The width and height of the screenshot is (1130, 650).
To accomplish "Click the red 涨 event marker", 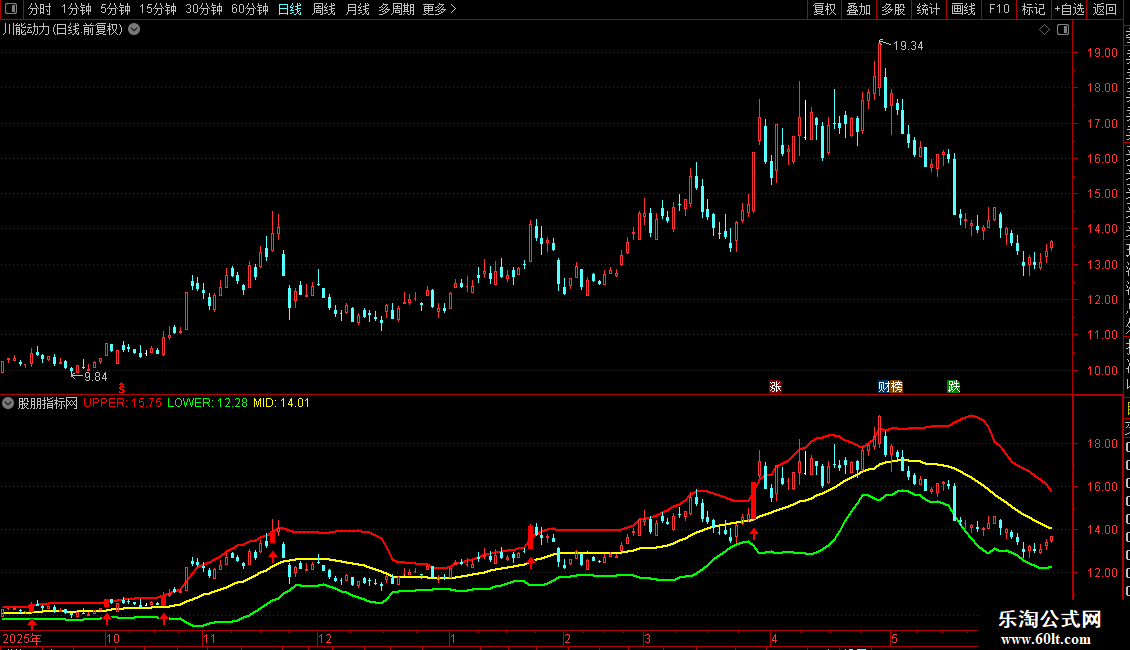I will (x=775, y=387).
